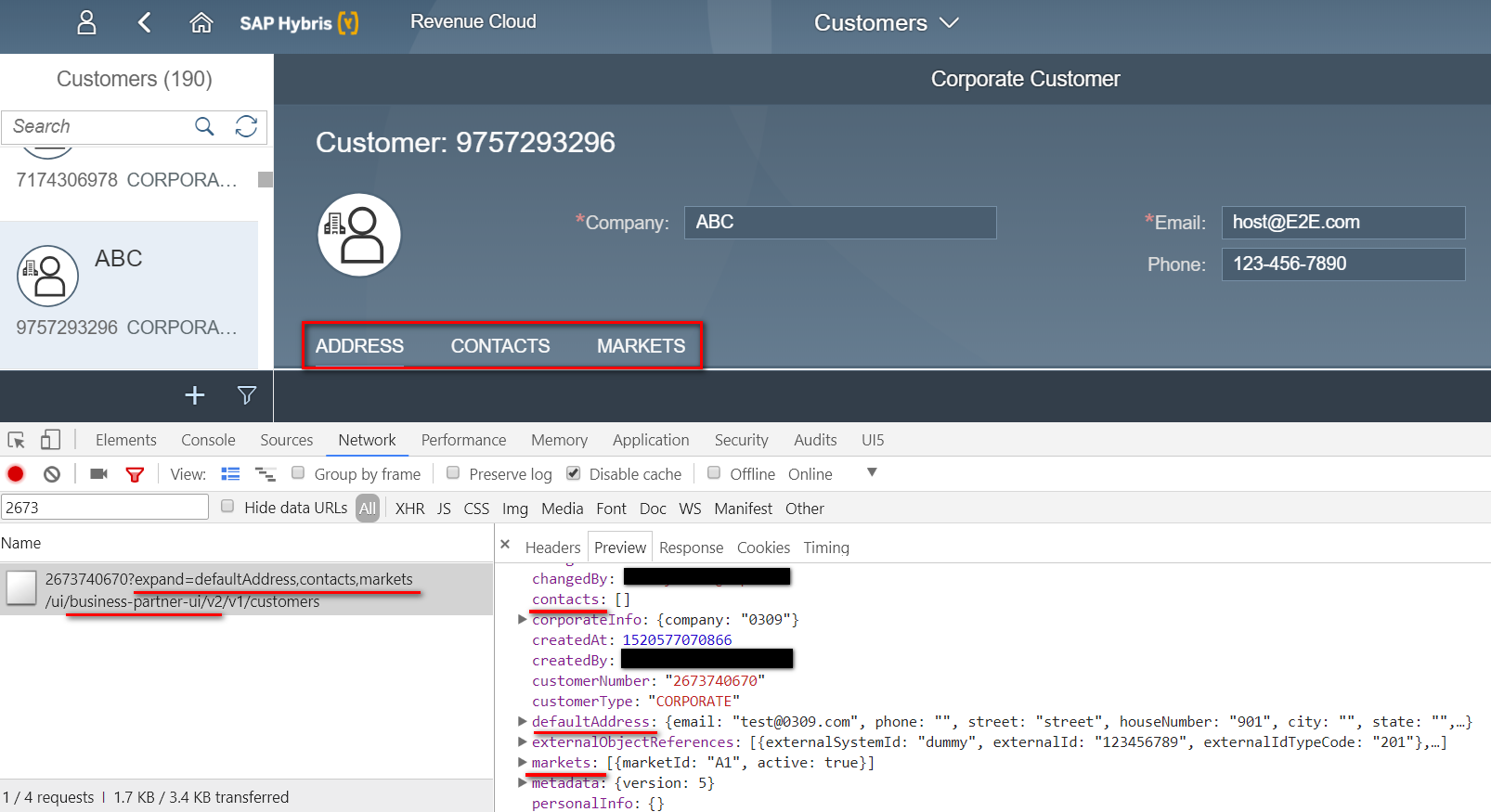Click the request file icon for 2673740670
This screenshot has height=812, width=1491.
(21, 588)
